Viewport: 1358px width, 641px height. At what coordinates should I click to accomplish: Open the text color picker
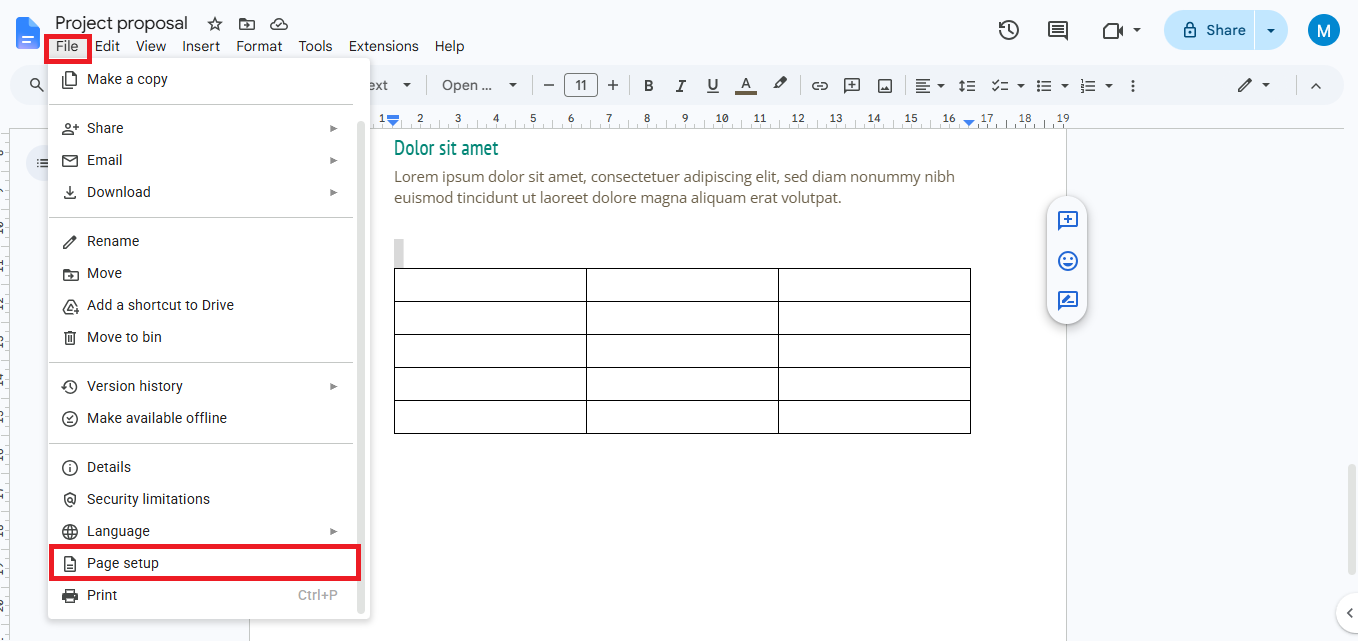click(745, 86)
